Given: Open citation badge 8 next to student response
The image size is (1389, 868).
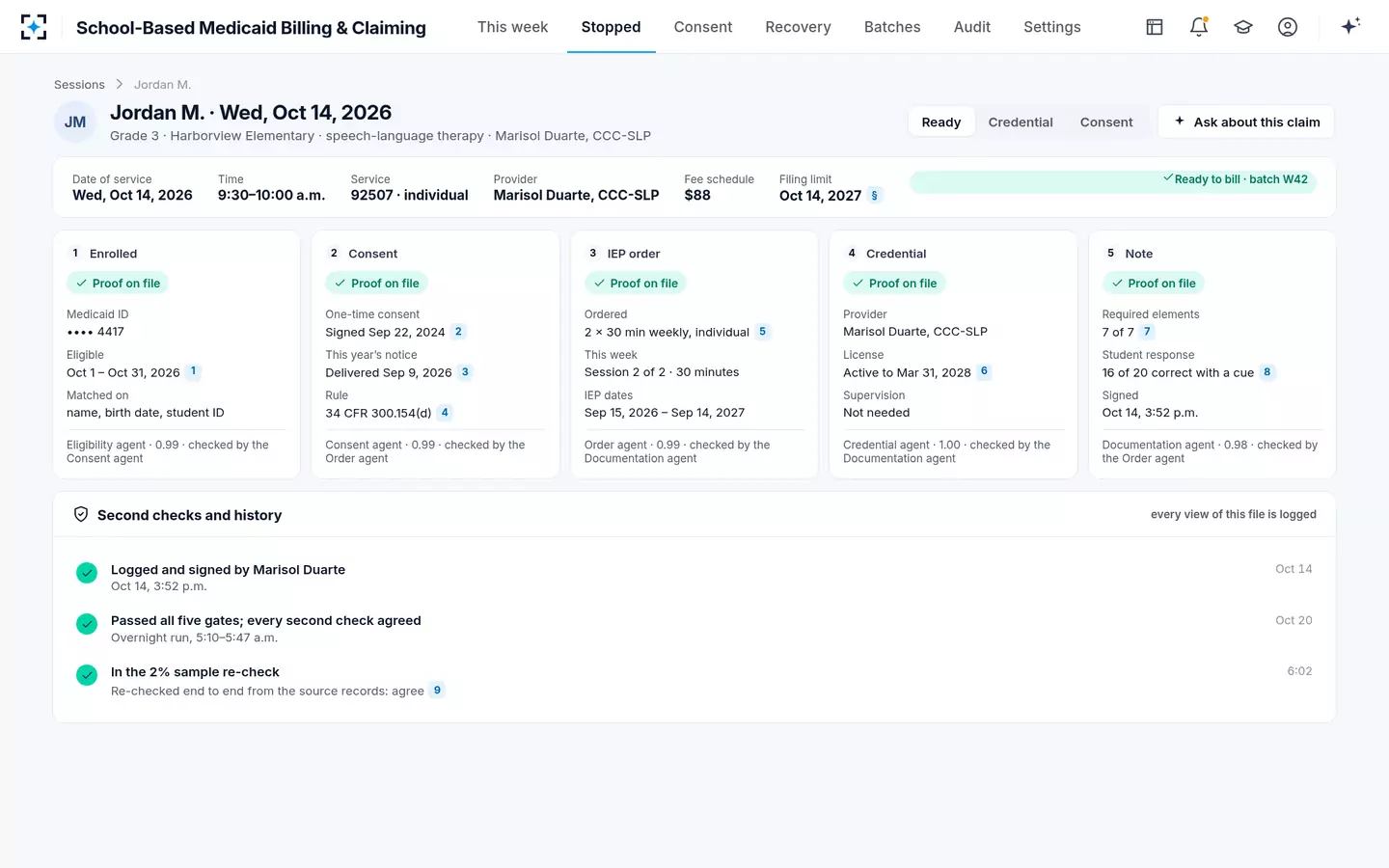Looking at the screenshot, I should [x=1267, y=372].
